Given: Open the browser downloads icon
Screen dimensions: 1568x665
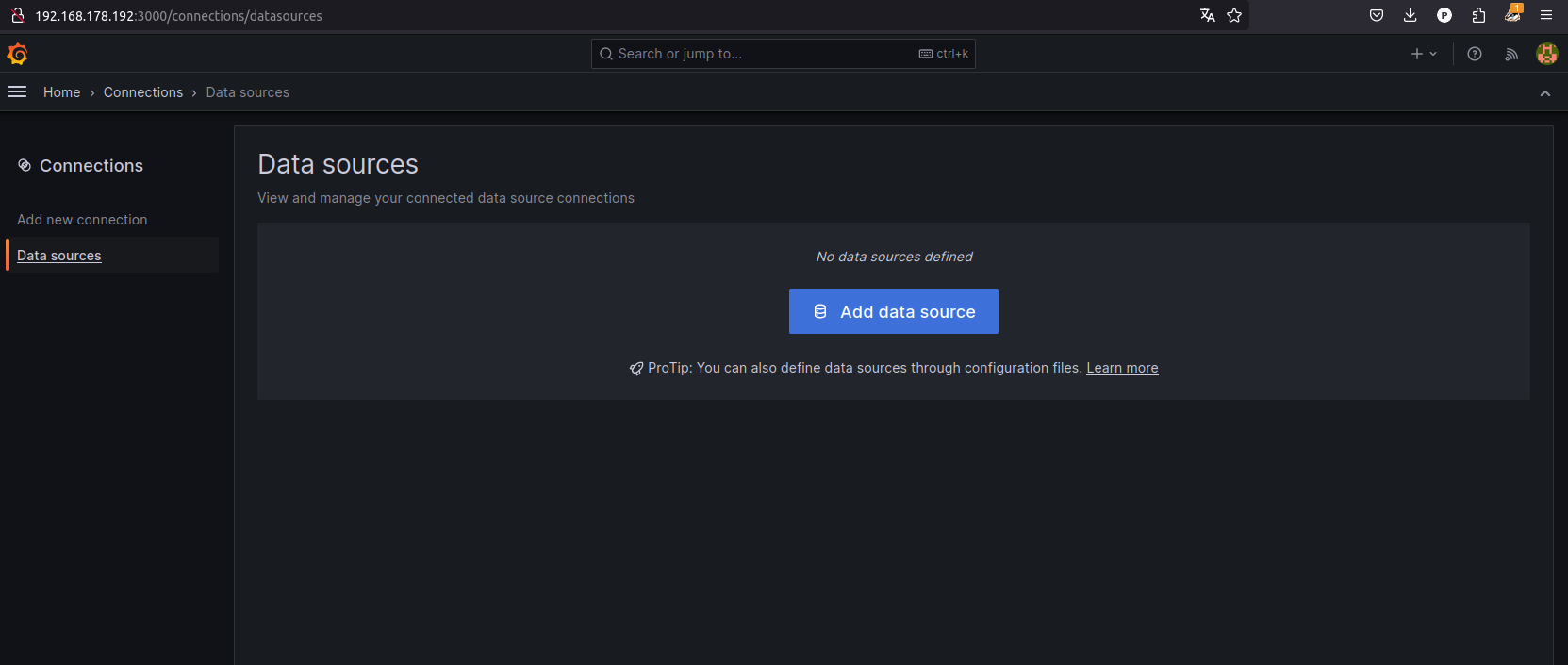Looking at the screenshot, I should 1410,15.
